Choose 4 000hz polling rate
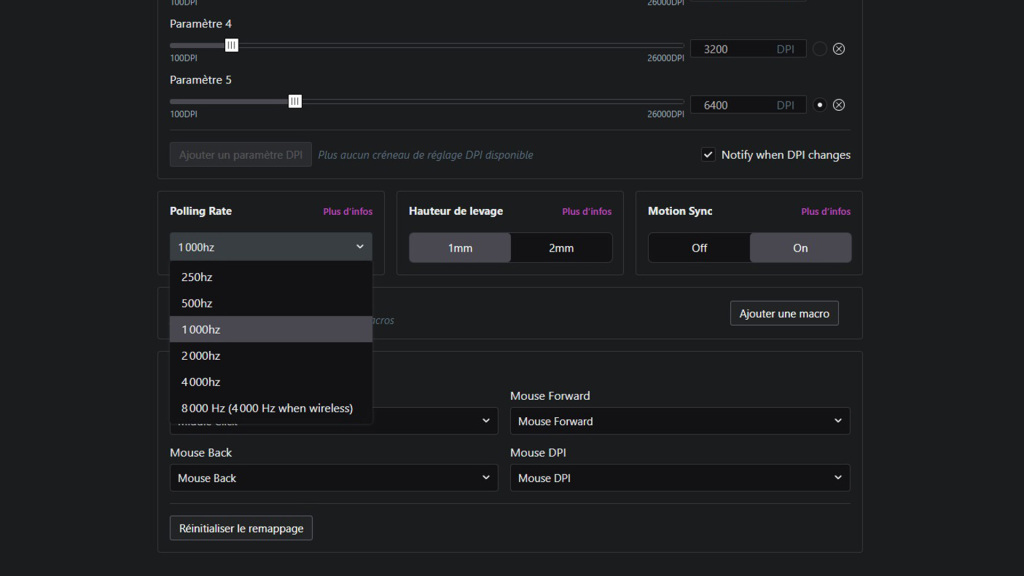The width and height of the screenshot is (1024, 576). 271,381
